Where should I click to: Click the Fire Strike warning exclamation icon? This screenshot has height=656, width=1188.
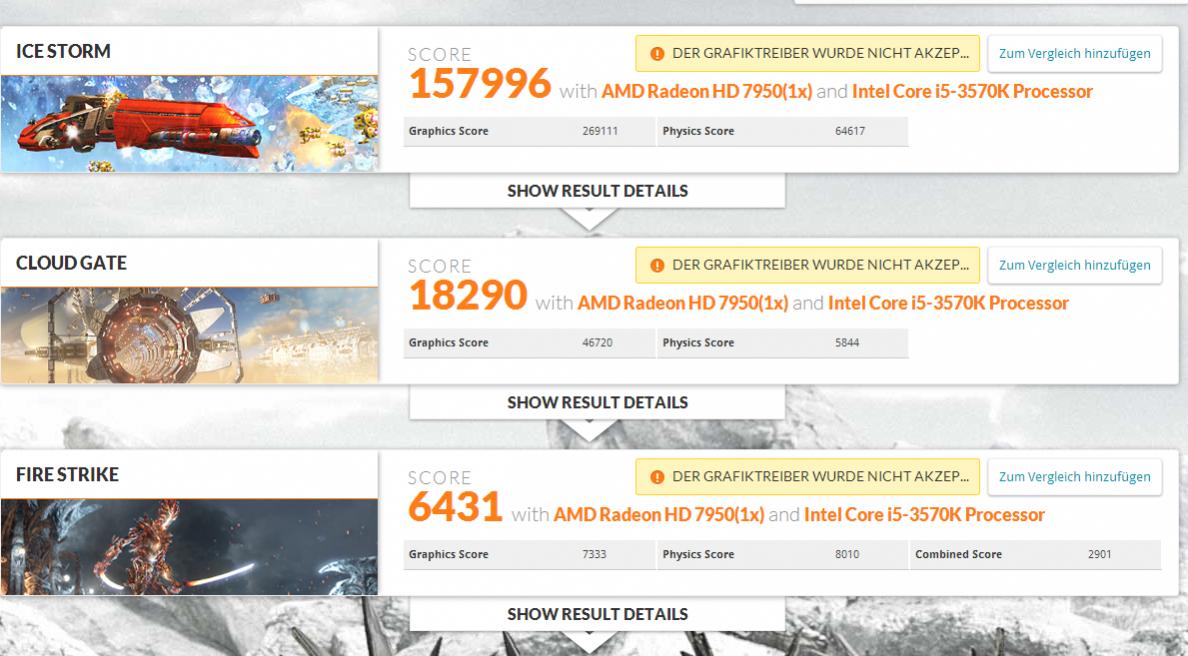pyautogui.click(x=657, y=476)
